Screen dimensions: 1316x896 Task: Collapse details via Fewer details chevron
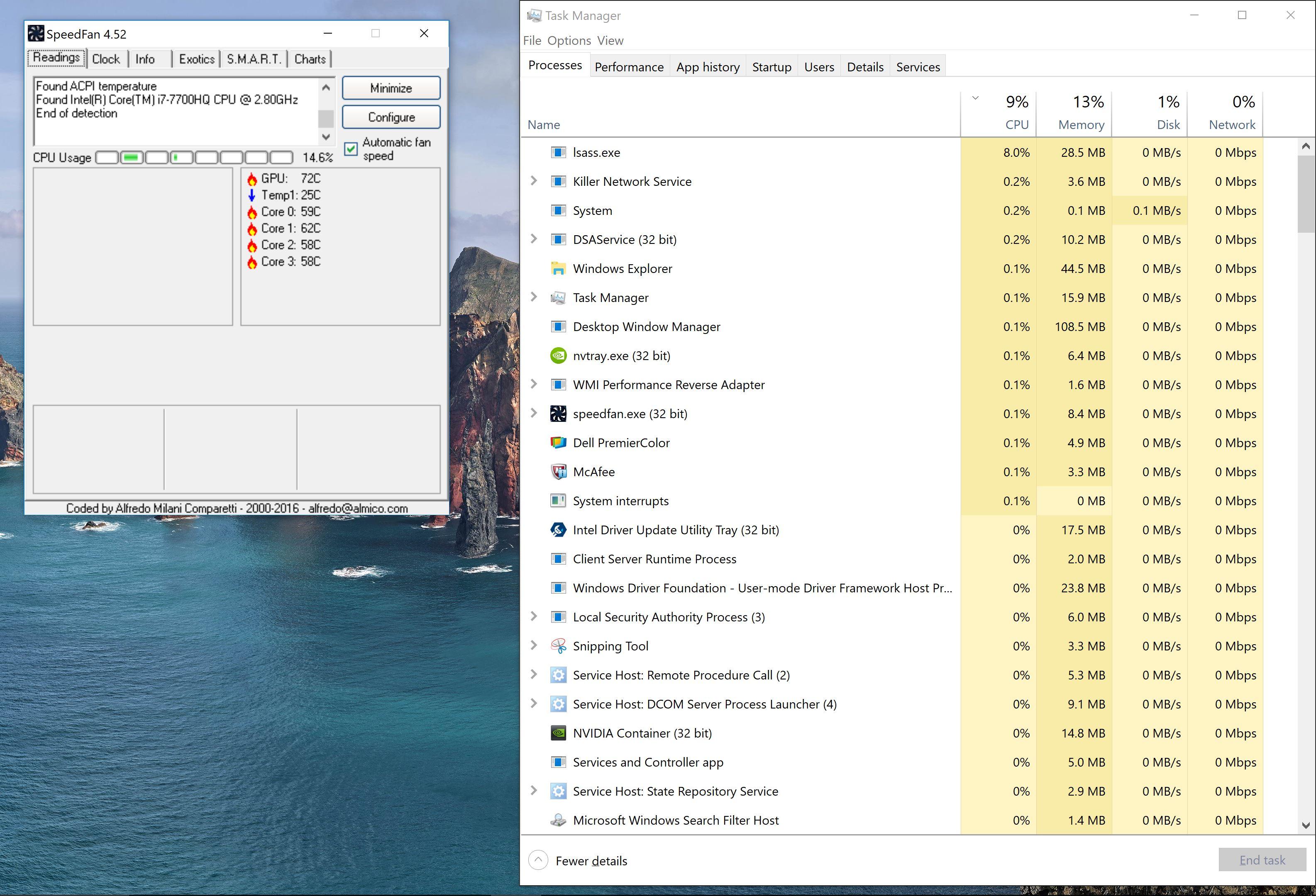(x=538, y=860)
